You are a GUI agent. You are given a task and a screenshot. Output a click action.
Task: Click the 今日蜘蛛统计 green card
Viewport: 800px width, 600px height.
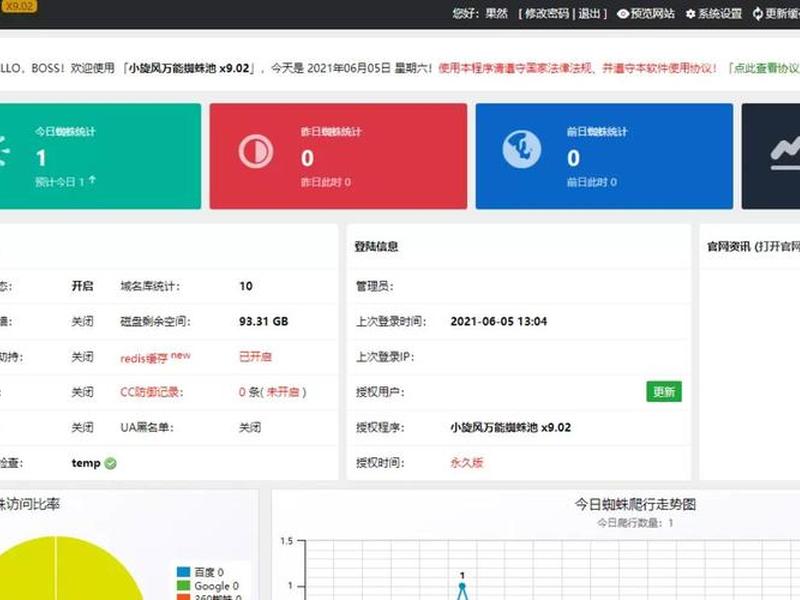99,156
